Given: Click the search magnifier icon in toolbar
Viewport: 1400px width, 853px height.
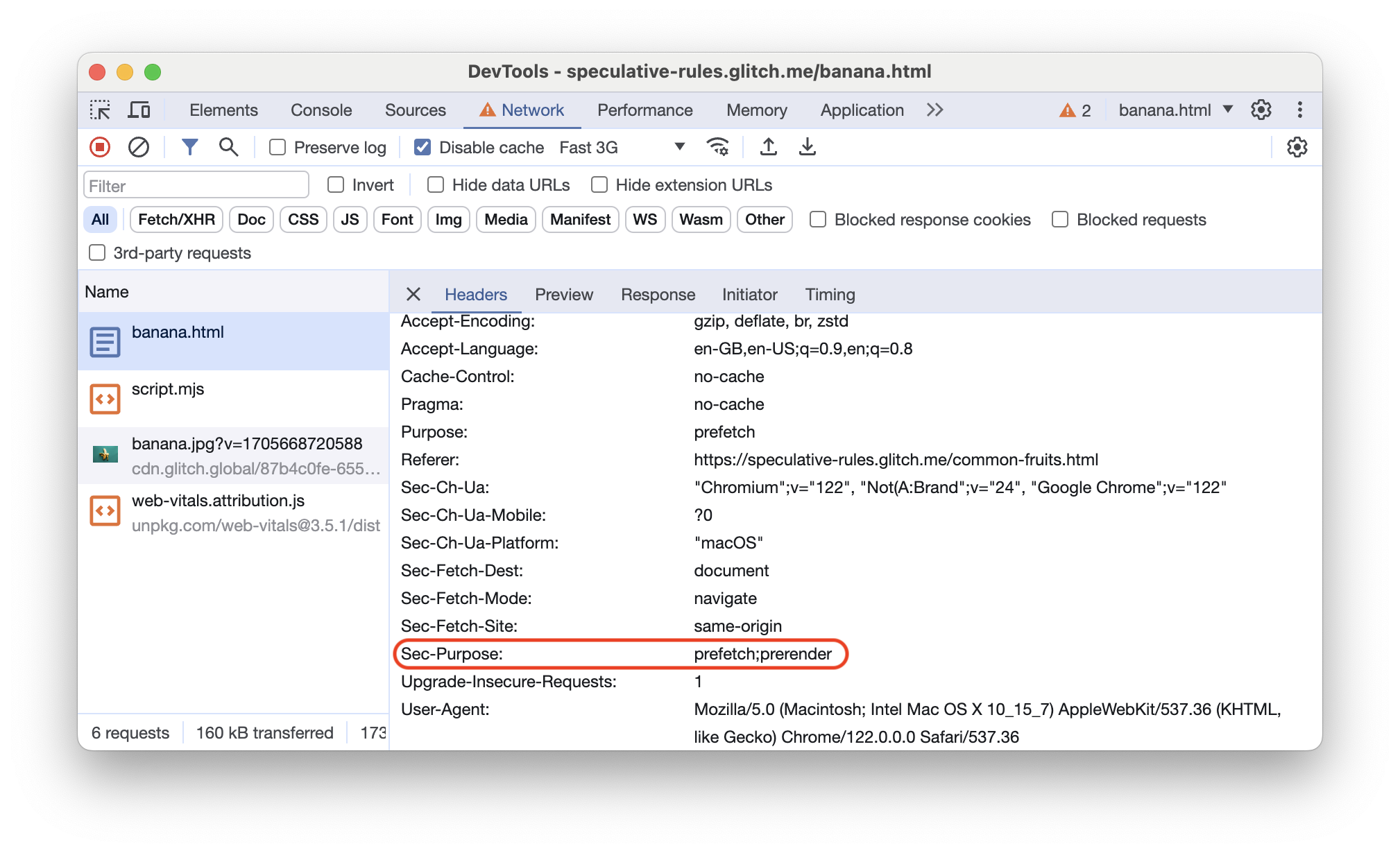Looking at the screenshot, I should tap(226, 148).
